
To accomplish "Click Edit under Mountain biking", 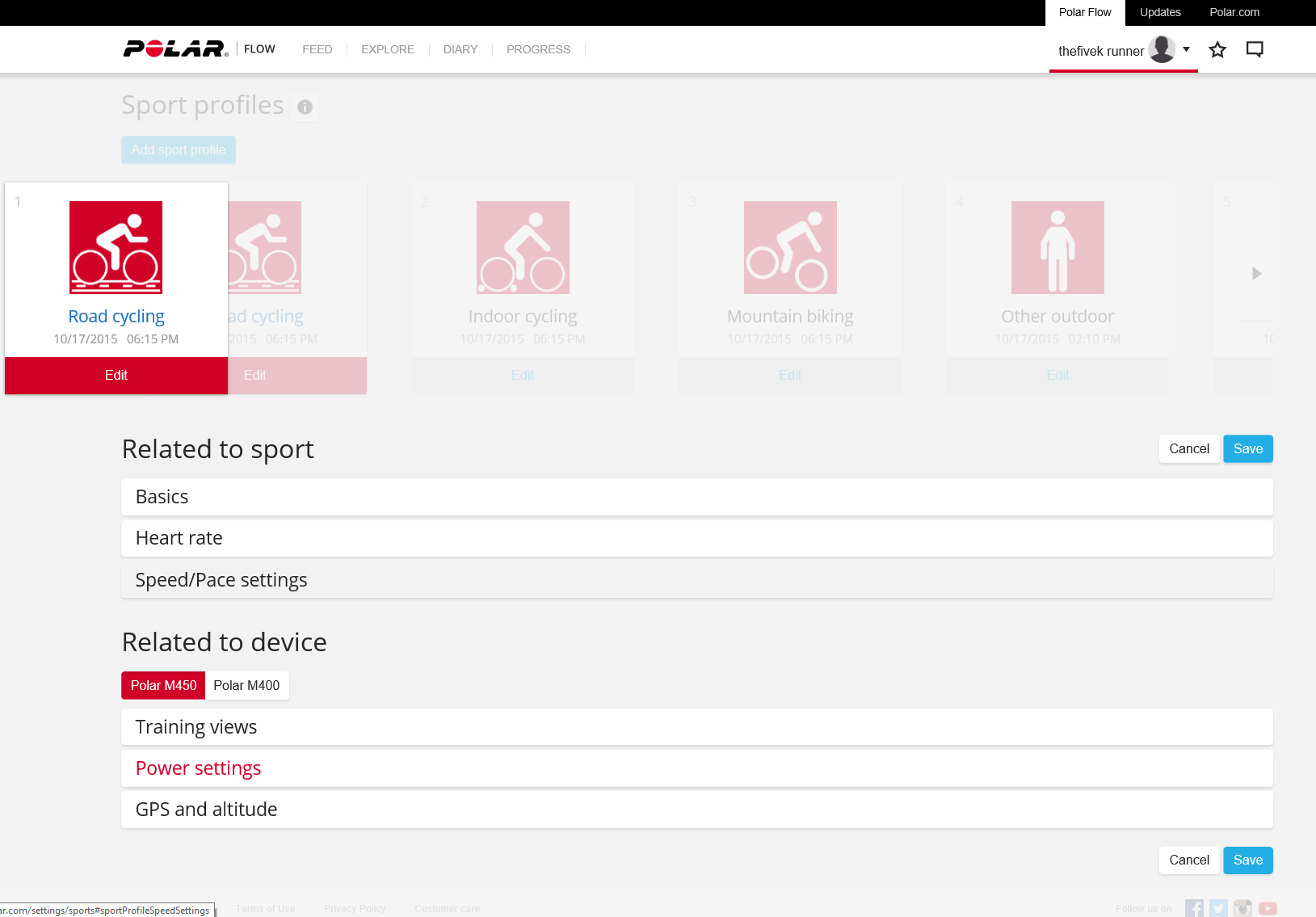I will point(790,376).
